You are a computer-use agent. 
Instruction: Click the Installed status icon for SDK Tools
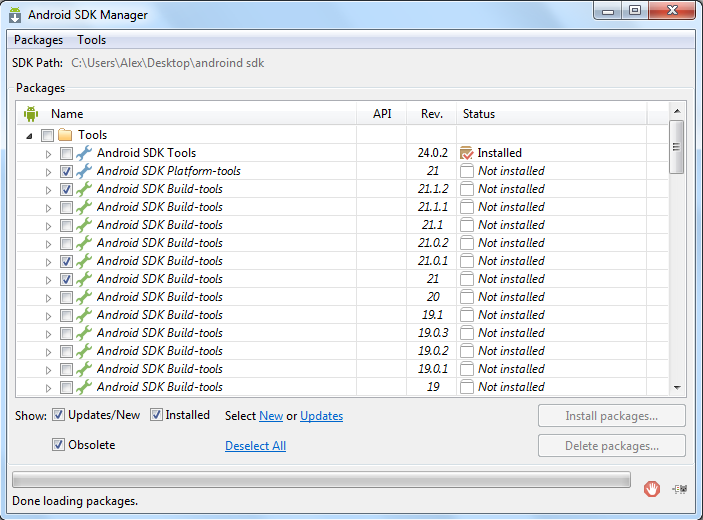tap(467, 153)
